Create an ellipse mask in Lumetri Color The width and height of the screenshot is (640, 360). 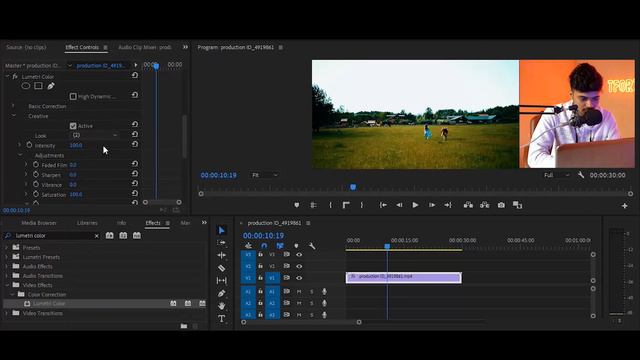[x=26, y=86]
